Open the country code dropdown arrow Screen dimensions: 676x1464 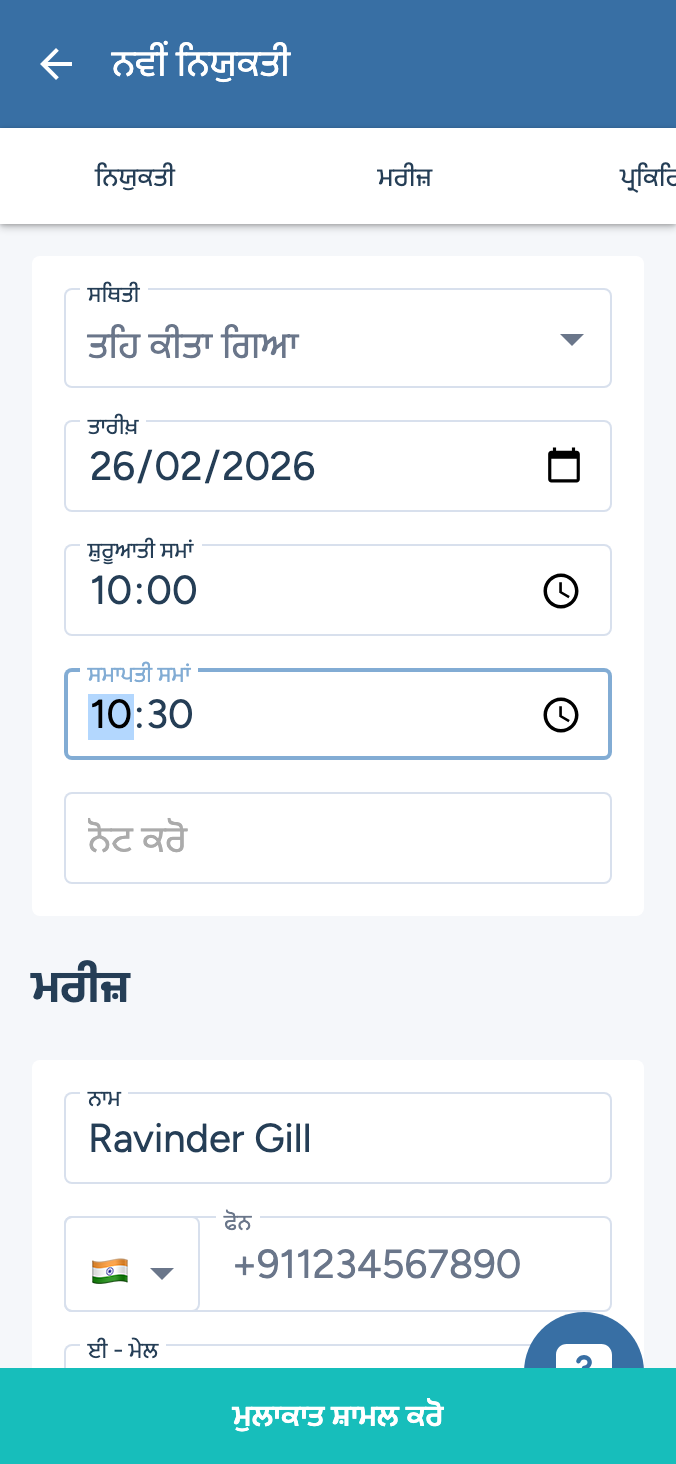161,1273
